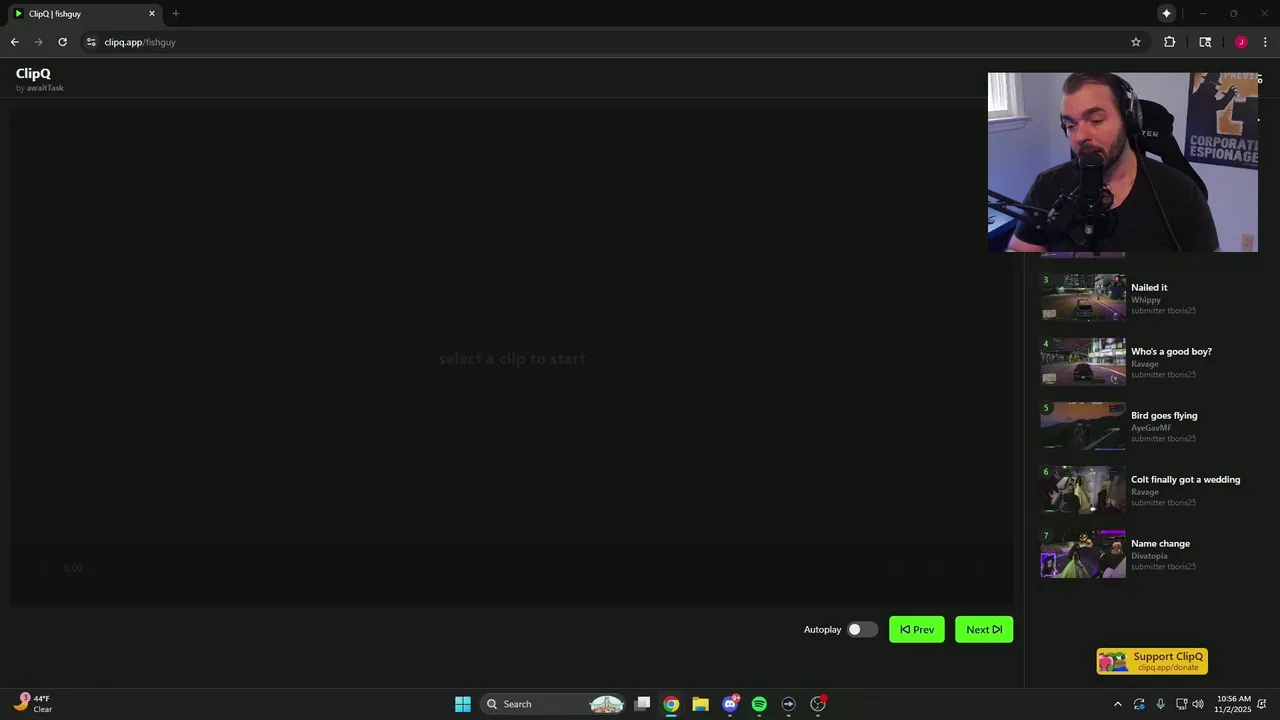Open site information icon in address bar
Image resolution: width=1280 pixels, height=720 pixels.
(x=91, y=42)
